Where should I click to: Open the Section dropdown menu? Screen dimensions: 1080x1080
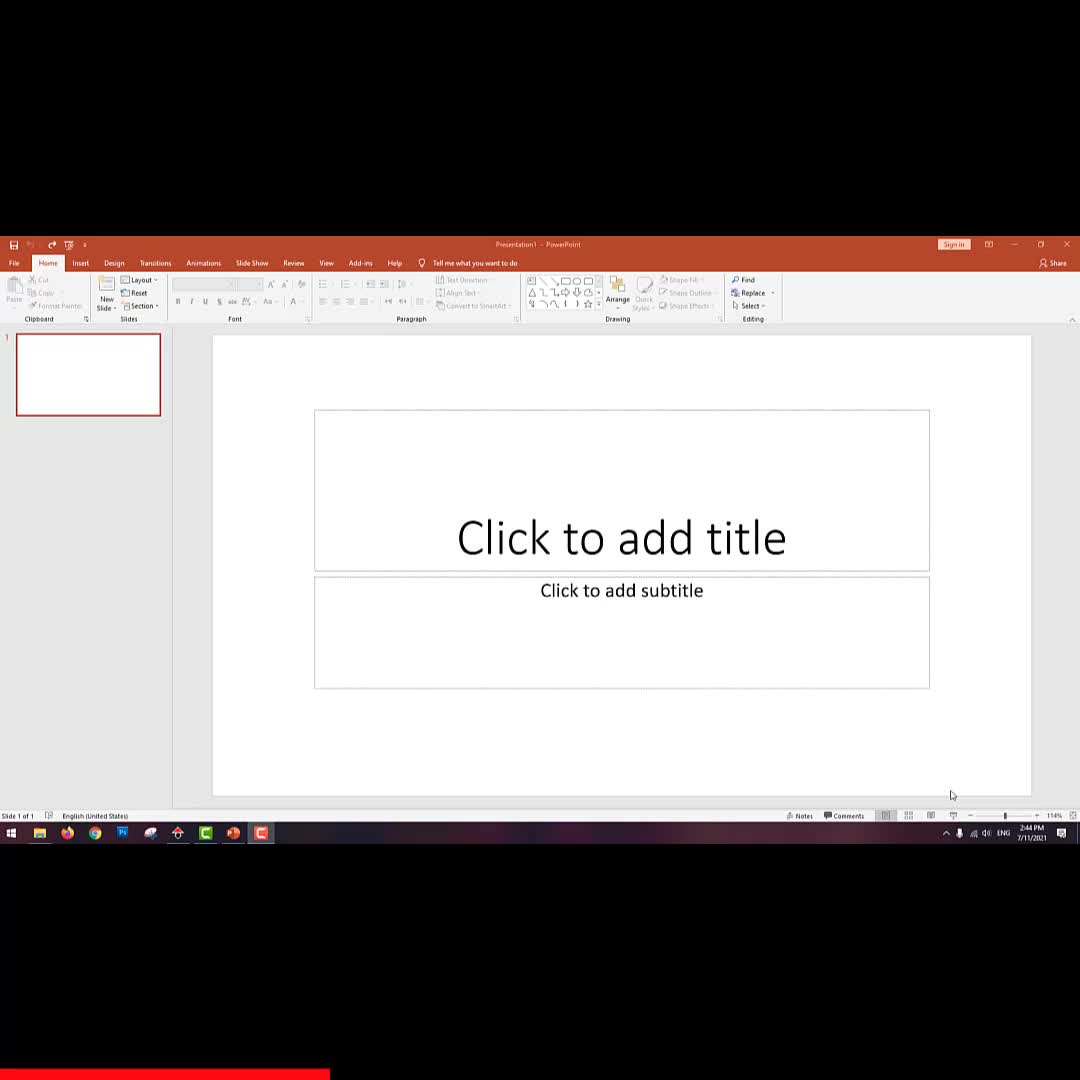click(x=140, y=306)
